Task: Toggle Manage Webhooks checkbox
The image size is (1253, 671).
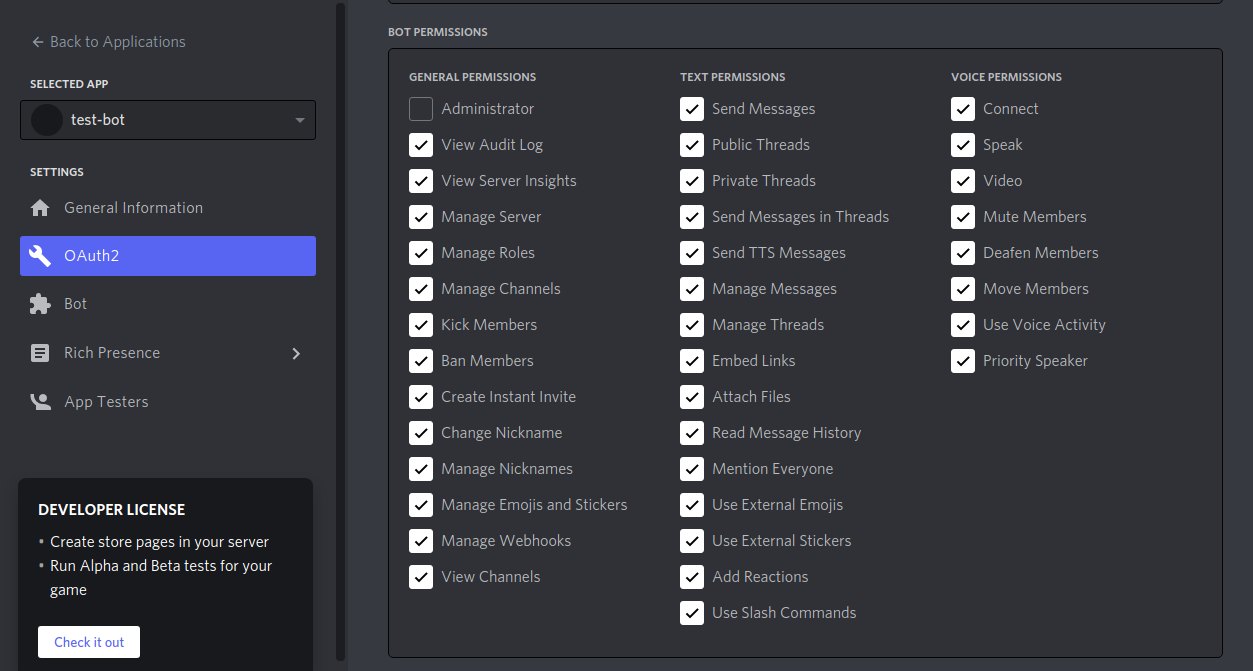Action: tap(421, 541)
